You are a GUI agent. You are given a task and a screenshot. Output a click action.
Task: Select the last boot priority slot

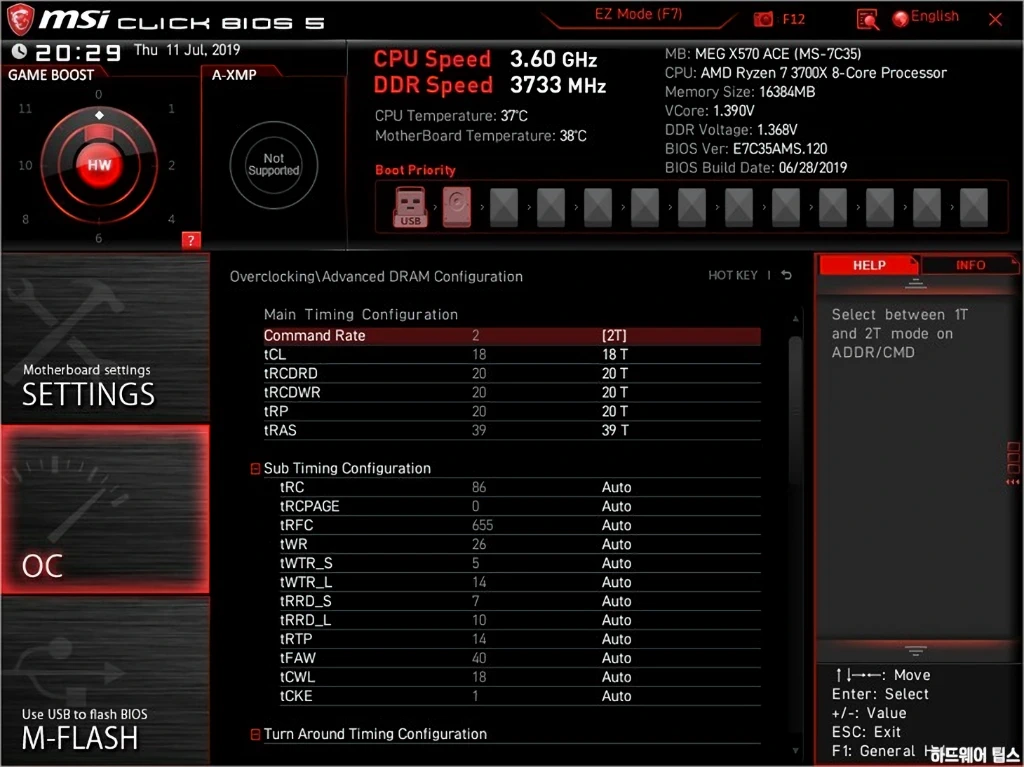974,207
